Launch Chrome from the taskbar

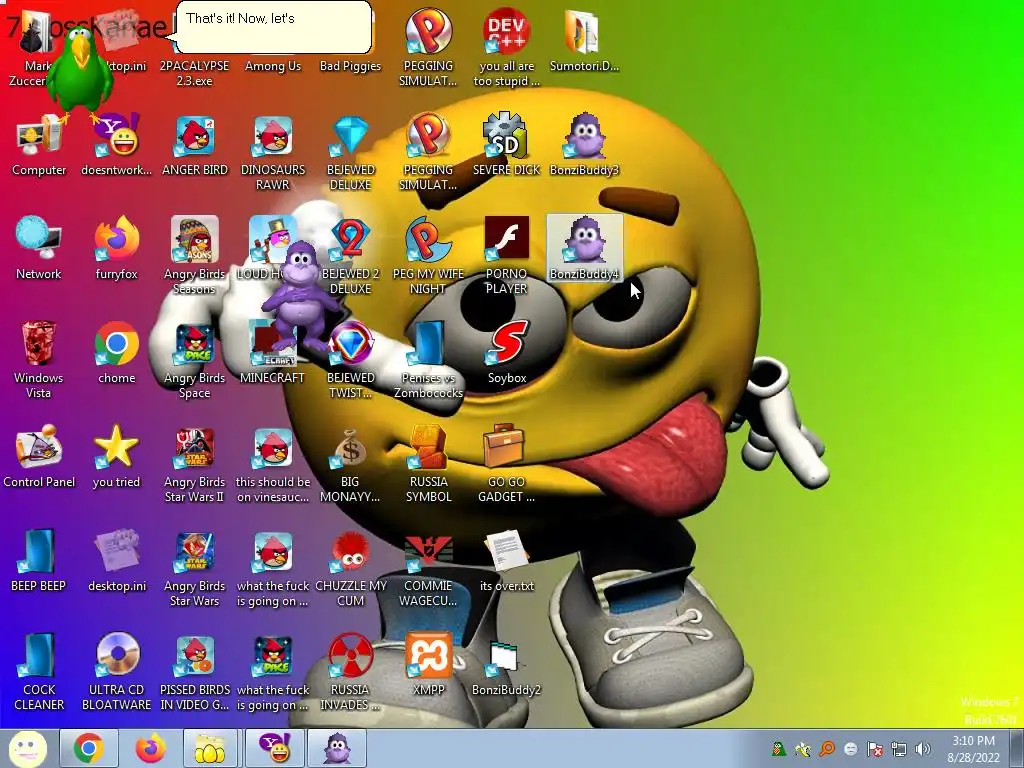[89, 748]
